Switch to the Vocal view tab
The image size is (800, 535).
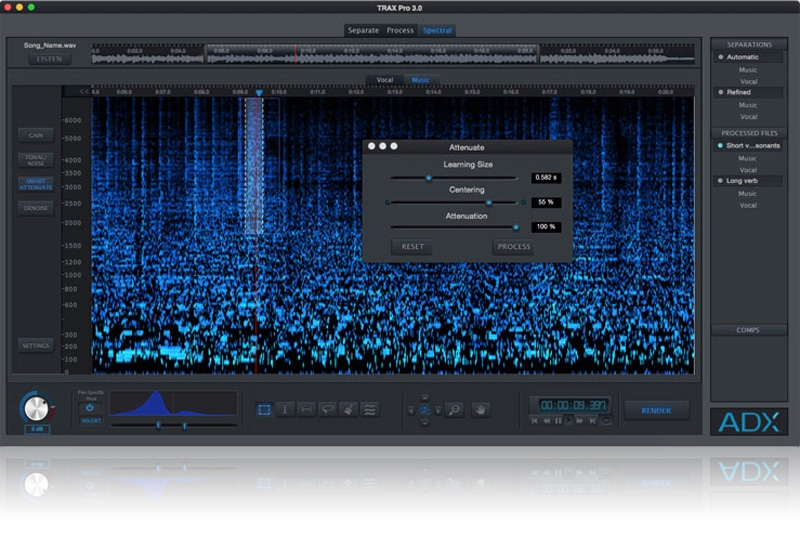(385, 80)
